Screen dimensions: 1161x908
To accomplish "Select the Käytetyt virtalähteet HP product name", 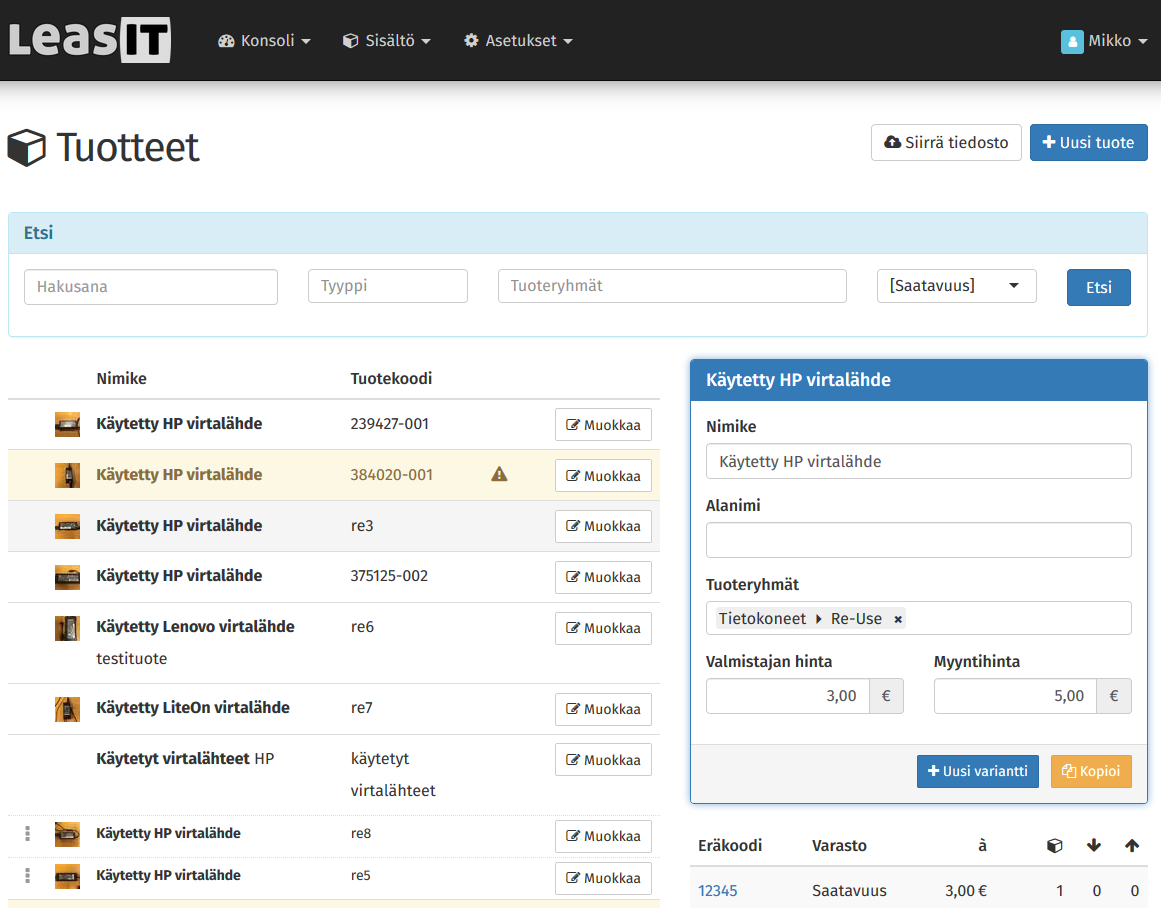I will [185, 758].
